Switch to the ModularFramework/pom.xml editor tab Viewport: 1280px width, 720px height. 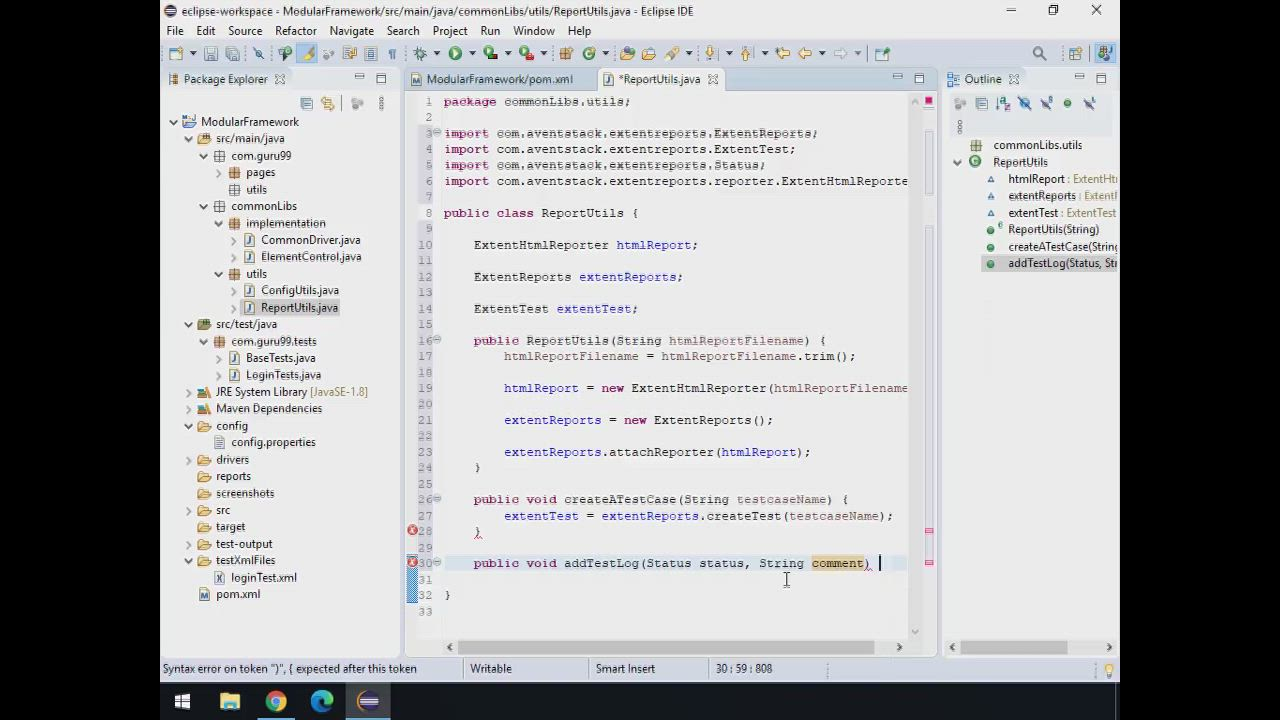[x=498, y=79]
